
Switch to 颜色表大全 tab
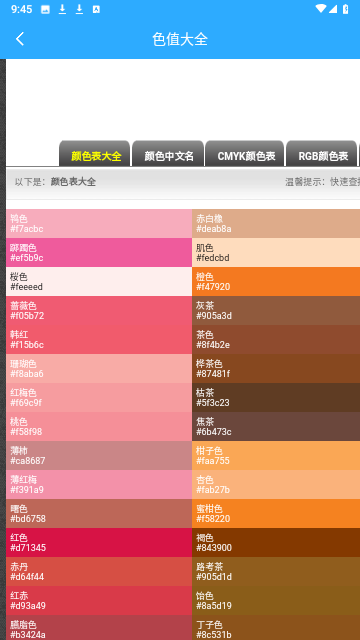[95, 153]
